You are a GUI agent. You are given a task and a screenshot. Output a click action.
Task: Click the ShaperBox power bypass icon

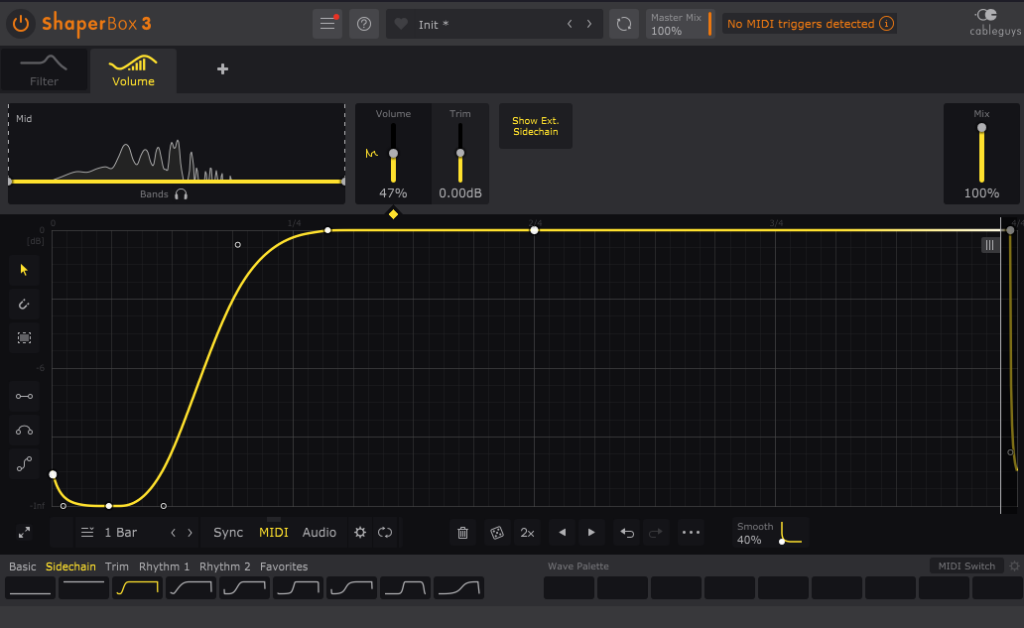pyautogui.click(x=21, y=23)
